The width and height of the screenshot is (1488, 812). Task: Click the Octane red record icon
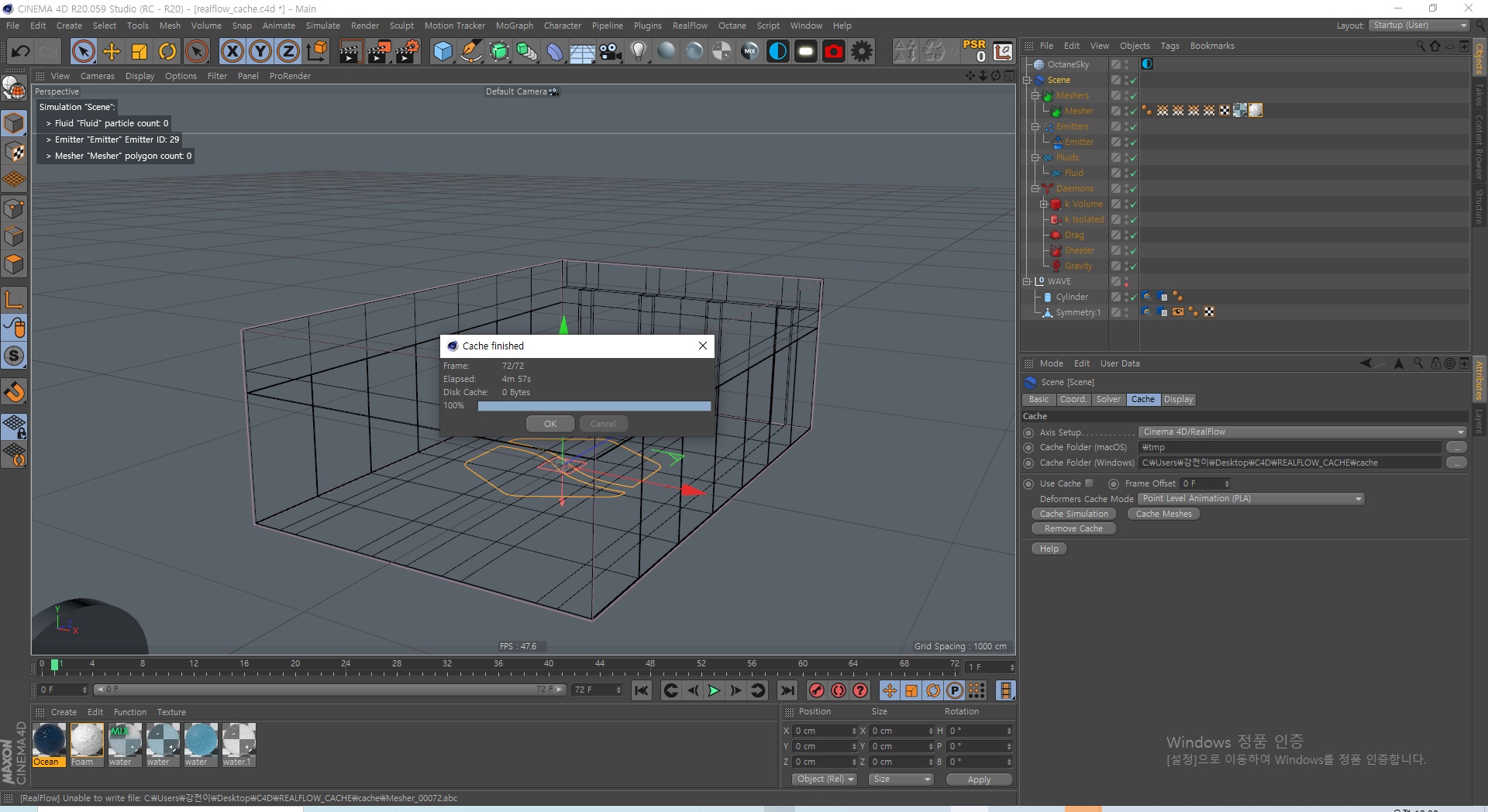pyautogui.click(x=834, y=52)
